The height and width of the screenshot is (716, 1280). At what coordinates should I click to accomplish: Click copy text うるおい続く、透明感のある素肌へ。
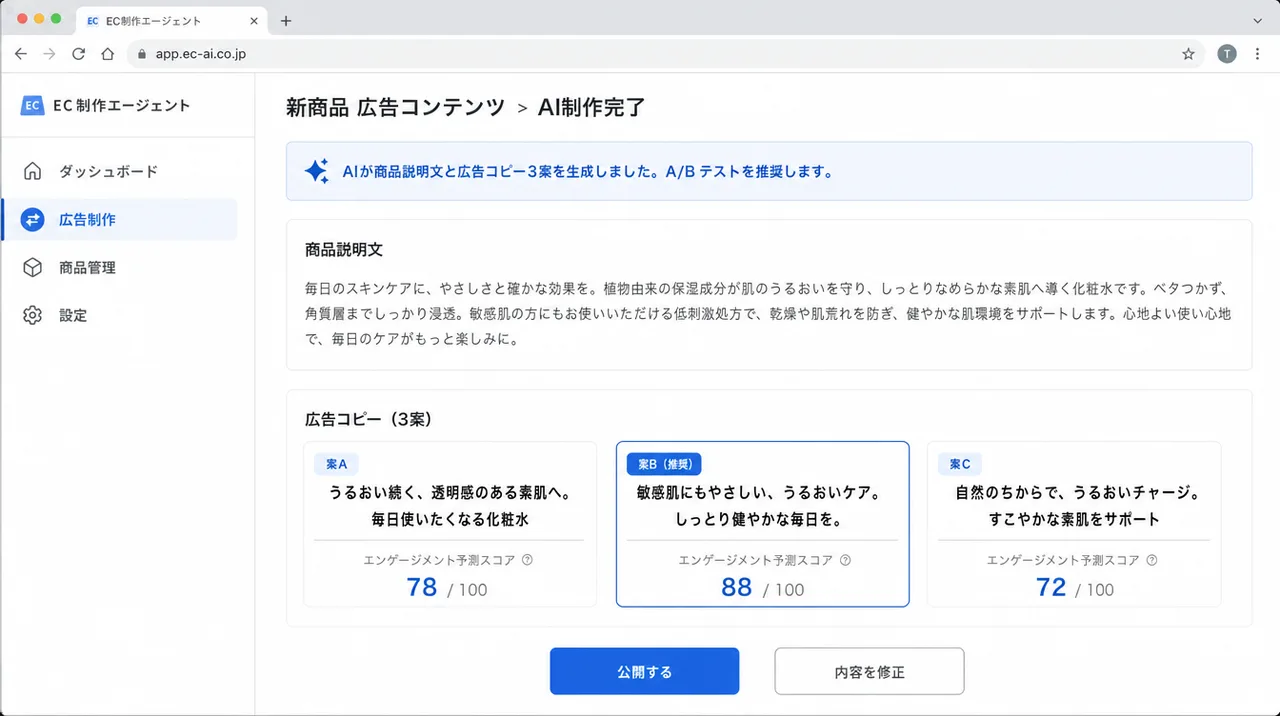coord(450,493)
